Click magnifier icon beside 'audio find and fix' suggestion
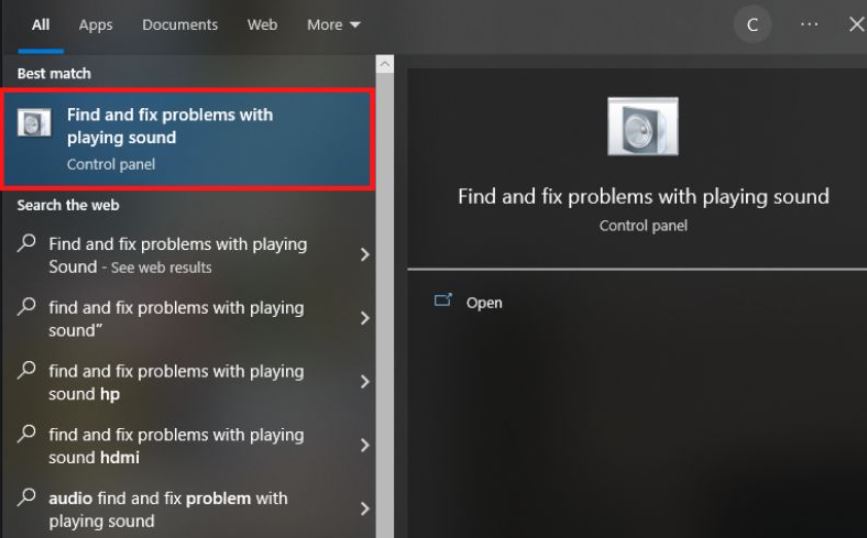 click(27, 498)
